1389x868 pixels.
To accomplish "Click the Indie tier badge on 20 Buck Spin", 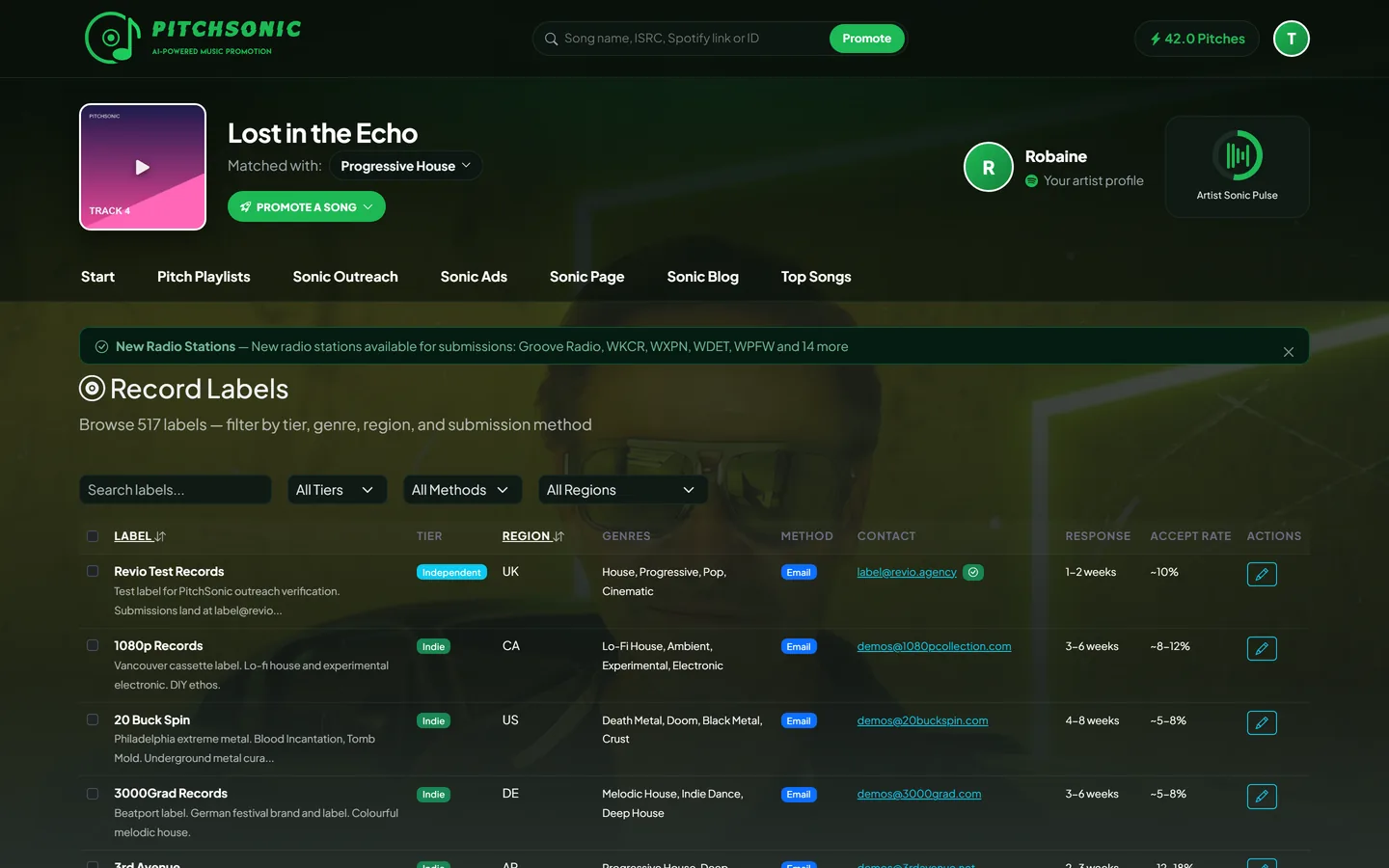I will coord(433,721).
